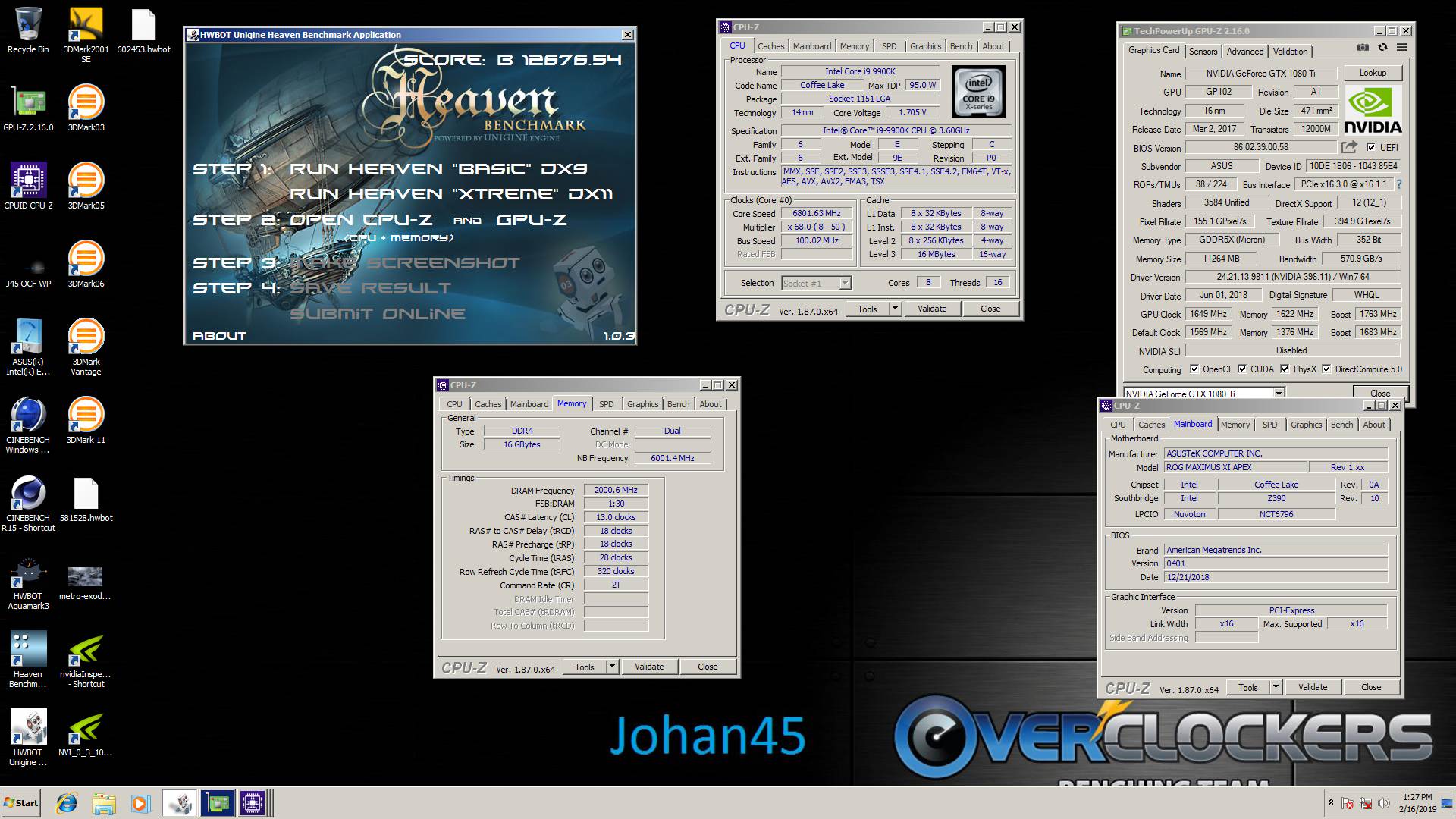This screenshot has width=1456, height=819.
Task: Click Validate in CPU-Z CPU window
Action: 932,309
